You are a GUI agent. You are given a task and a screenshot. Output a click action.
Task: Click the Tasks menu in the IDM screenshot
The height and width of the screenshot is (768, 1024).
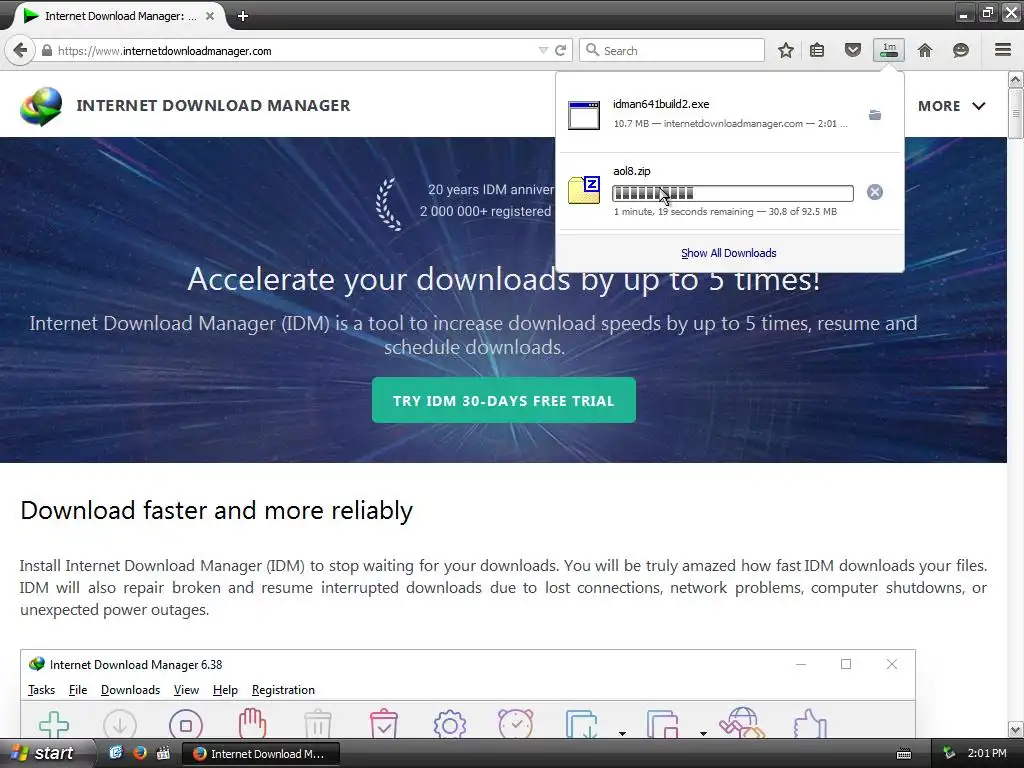[41, 690]
